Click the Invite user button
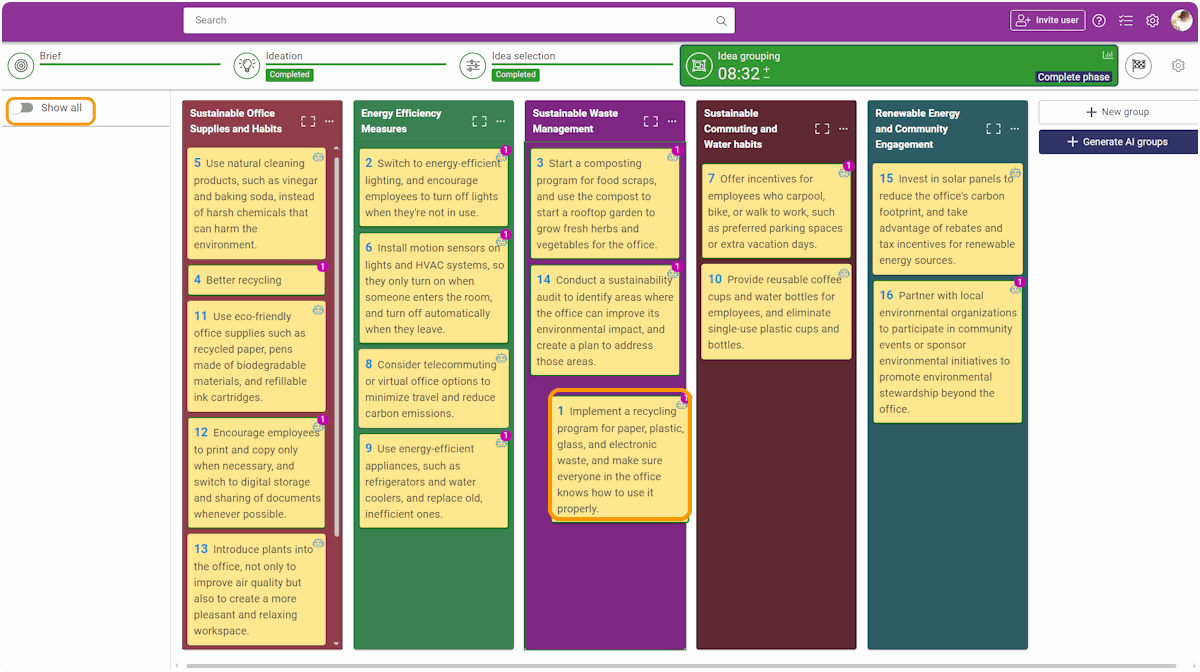Screen dimensions: 1200x672 (x=1047, y=20)
